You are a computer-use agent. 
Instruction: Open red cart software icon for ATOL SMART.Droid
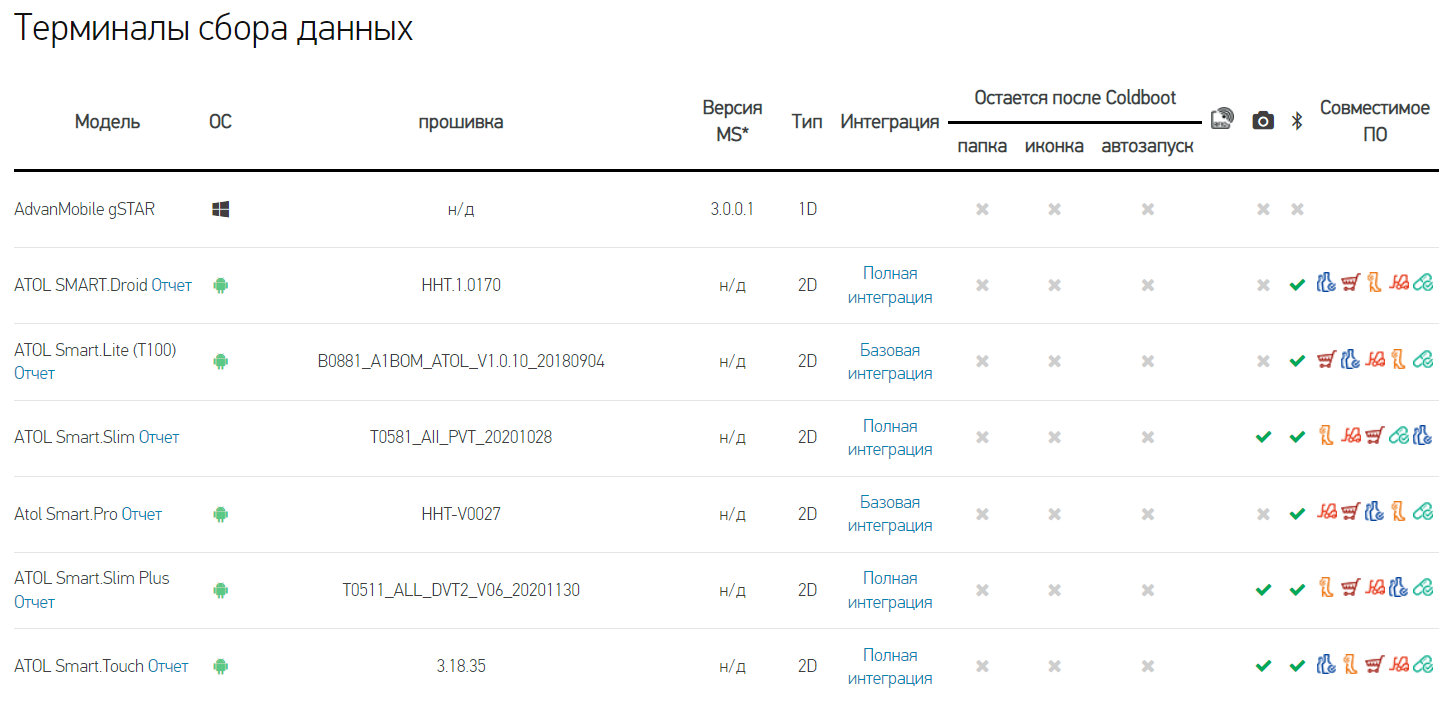click(1351, 284)
